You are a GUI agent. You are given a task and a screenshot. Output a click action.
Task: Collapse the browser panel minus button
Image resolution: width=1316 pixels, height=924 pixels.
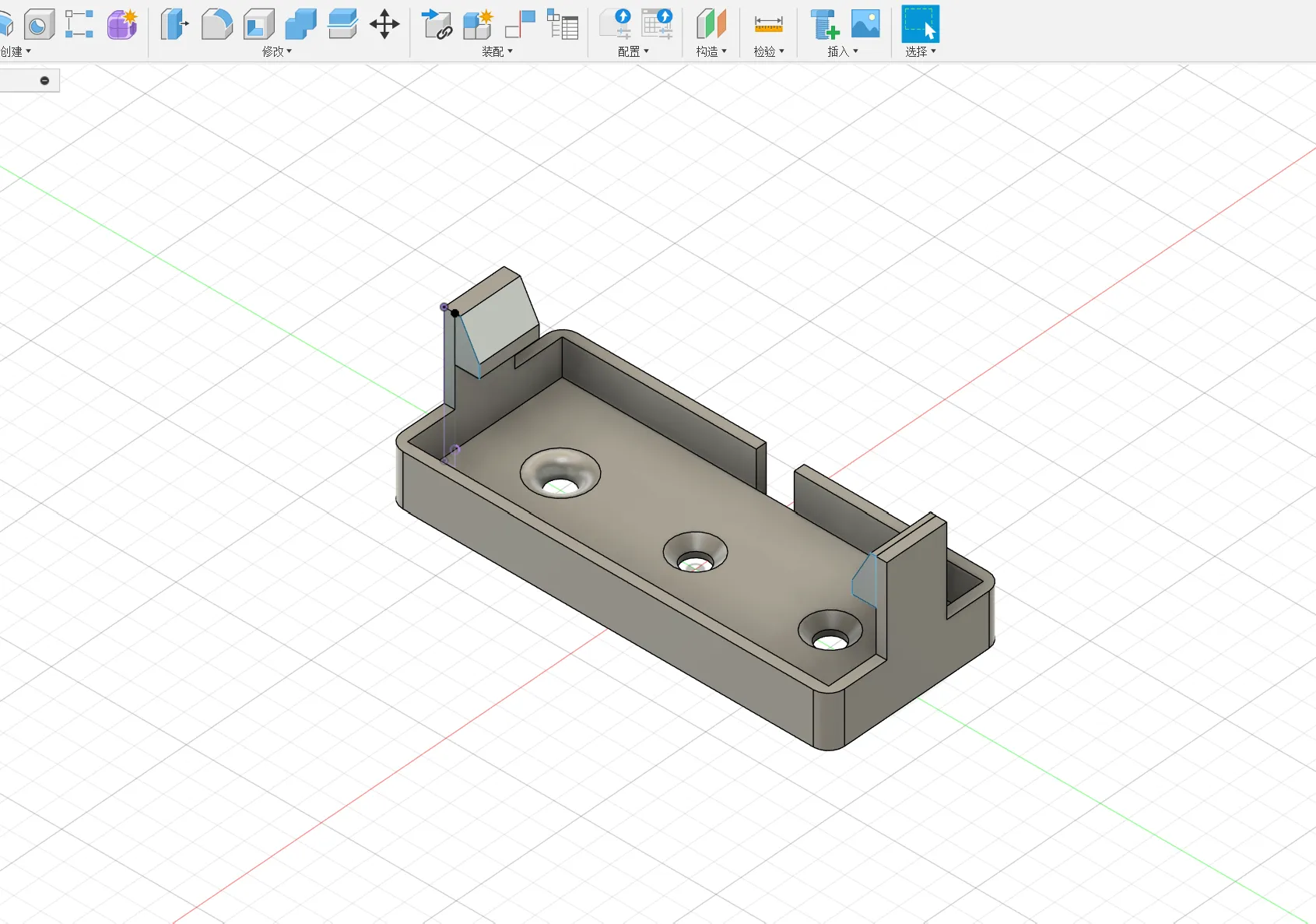coord(44,81)
